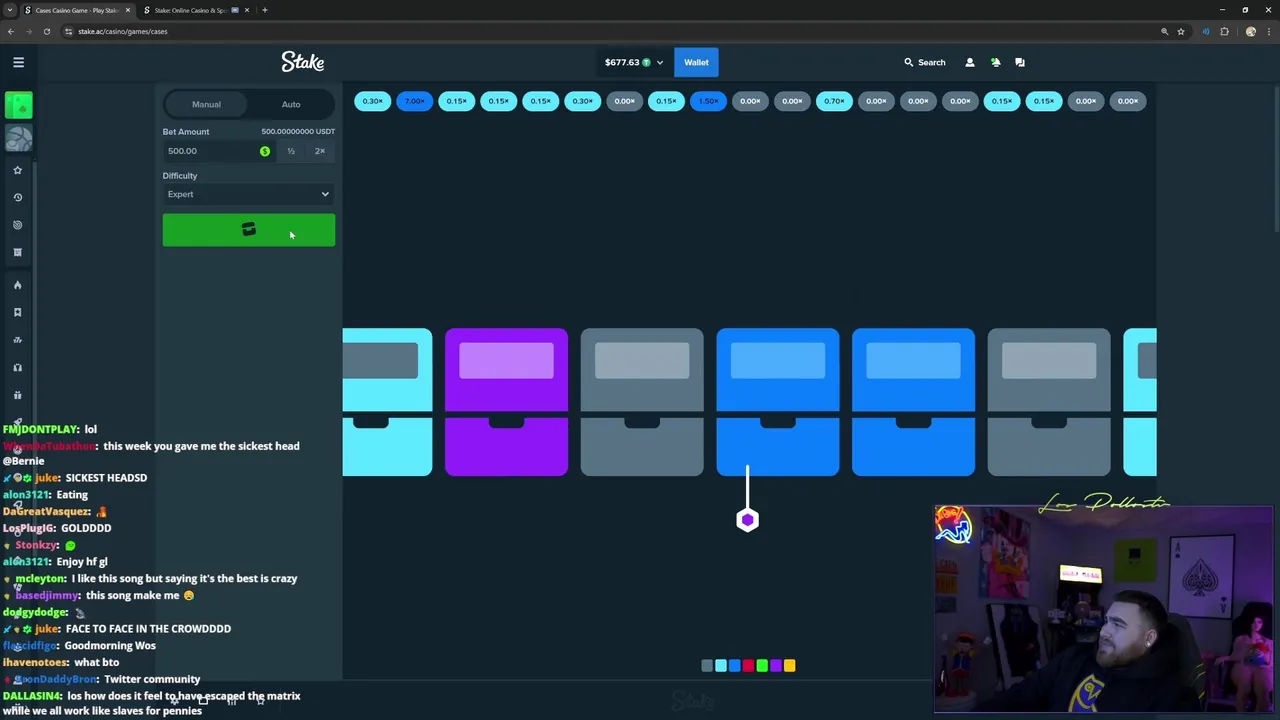Image resolution: width=1280 pixels, height=720 pixels.
Task: Open the notifications bell icon
Action: (x=995, y=62)
